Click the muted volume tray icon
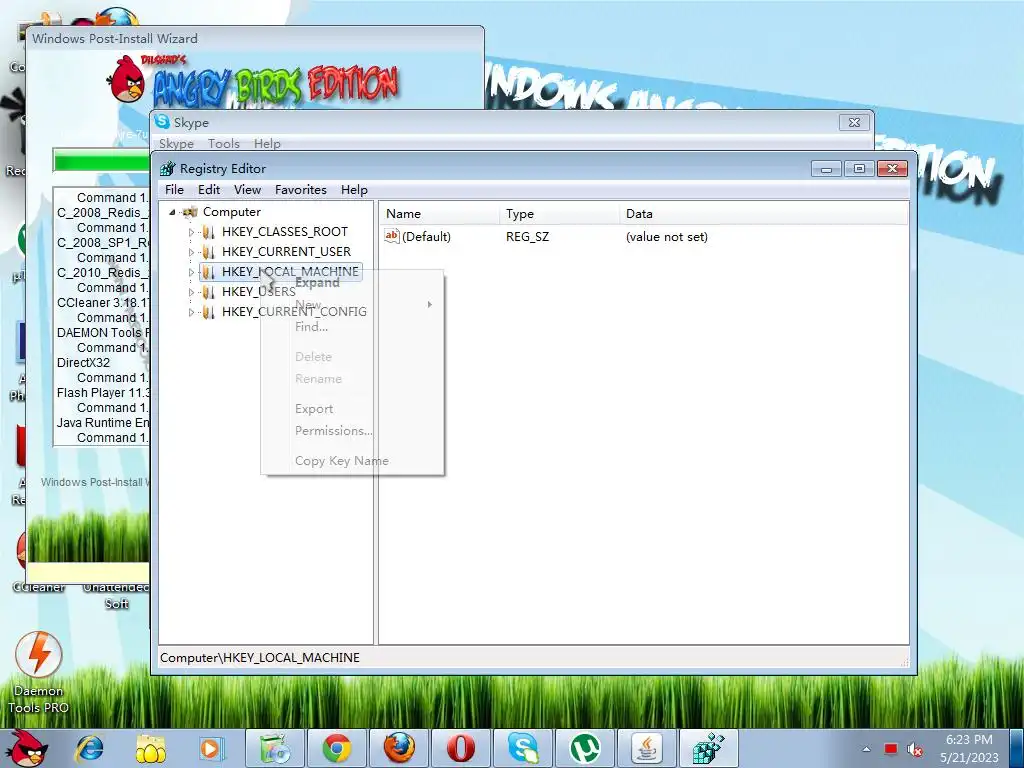Viewport: 1024px width, 768px height. [915, 750]
